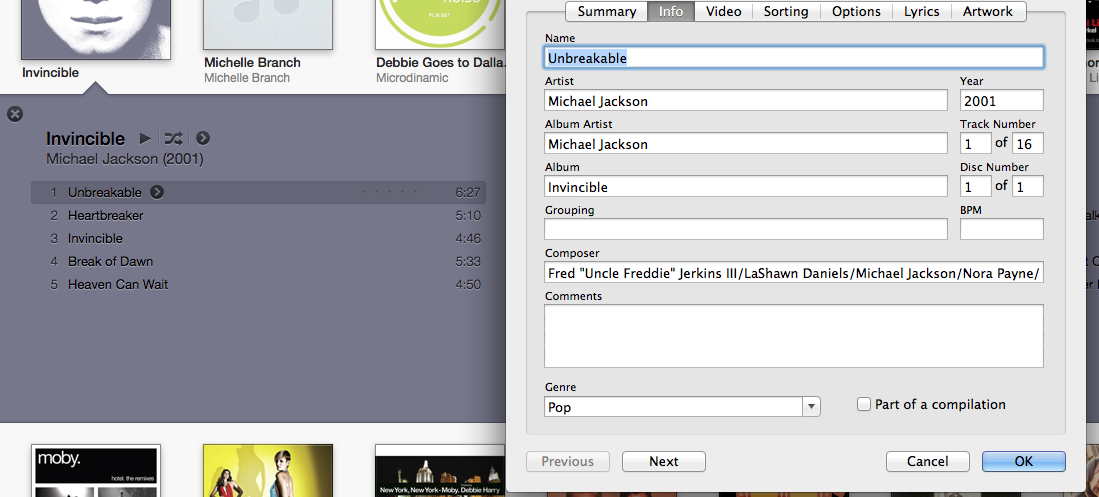This screenshot has width=1099, height=497.
Task: Click the disc total field
Action: [x=1028, y=186]
